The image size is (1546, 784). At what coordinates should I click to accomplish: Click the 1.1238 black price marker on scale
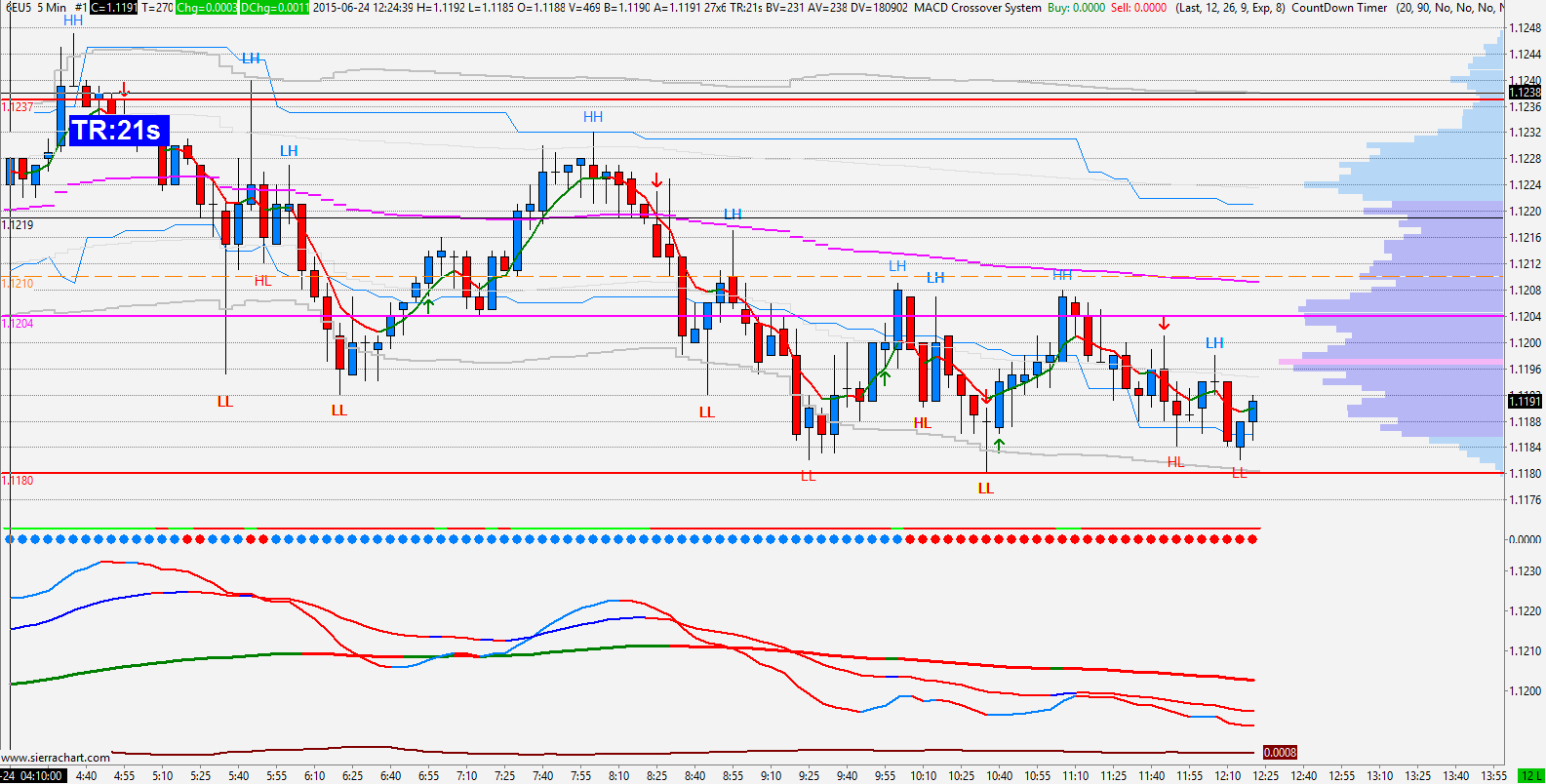coord(1525,93)
